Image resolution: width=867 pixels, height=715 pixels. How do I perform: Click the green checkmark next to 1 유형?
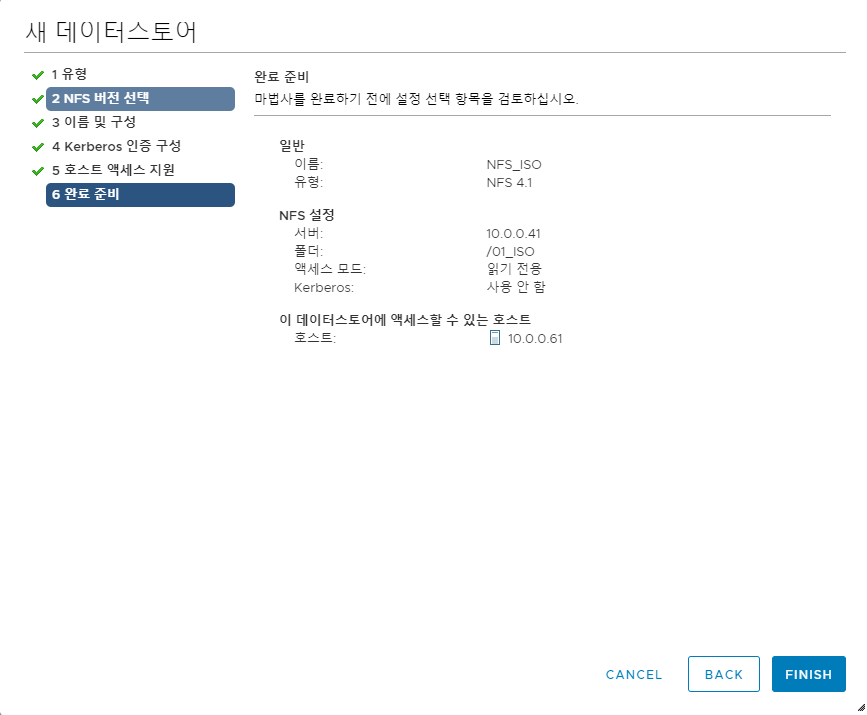[x=38, y=75]
